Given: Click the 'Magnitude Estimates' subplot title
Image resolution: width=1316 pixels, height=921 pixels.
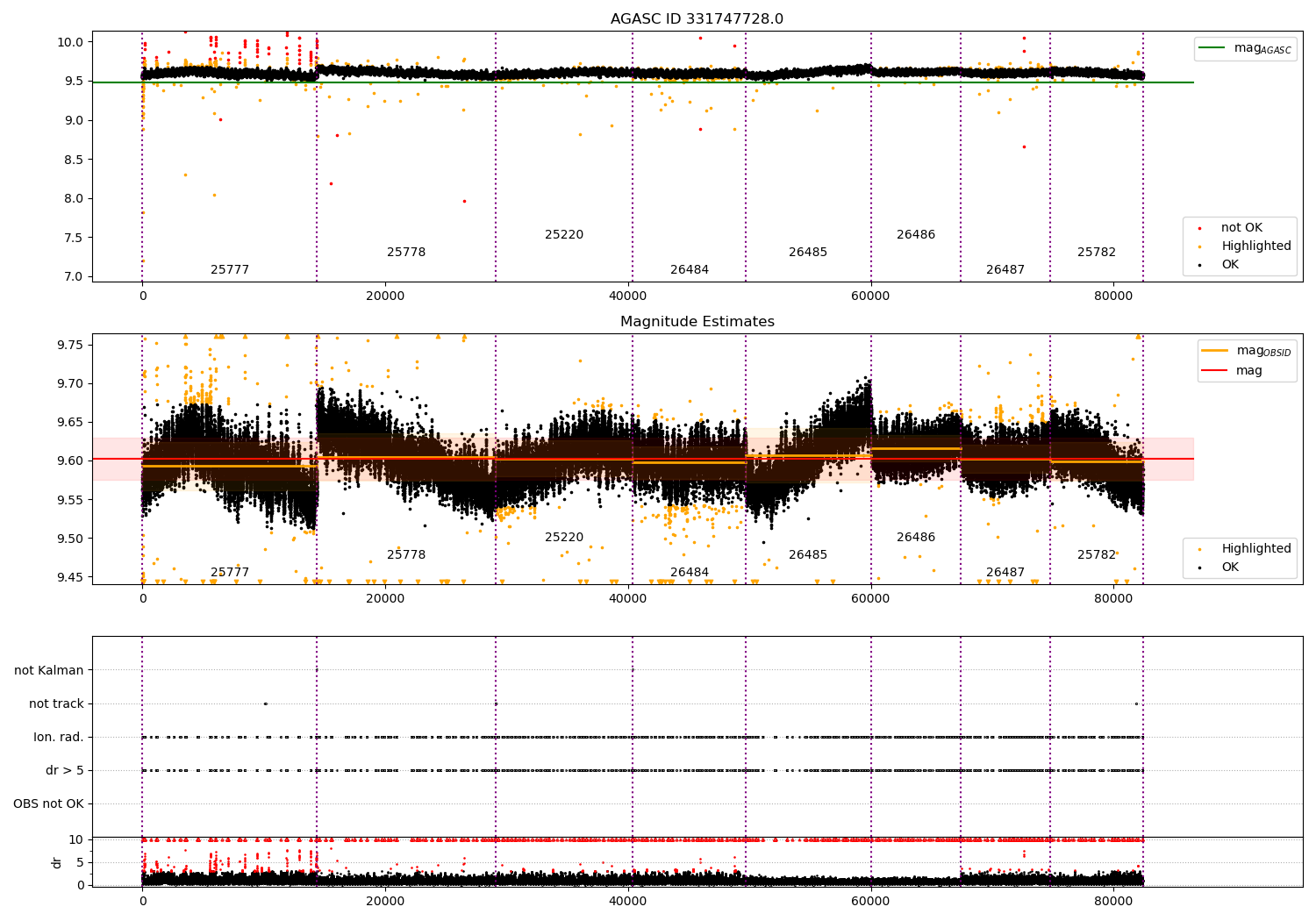Looking at the screenshot, I should pyautogui.click(x=697, y=322).
